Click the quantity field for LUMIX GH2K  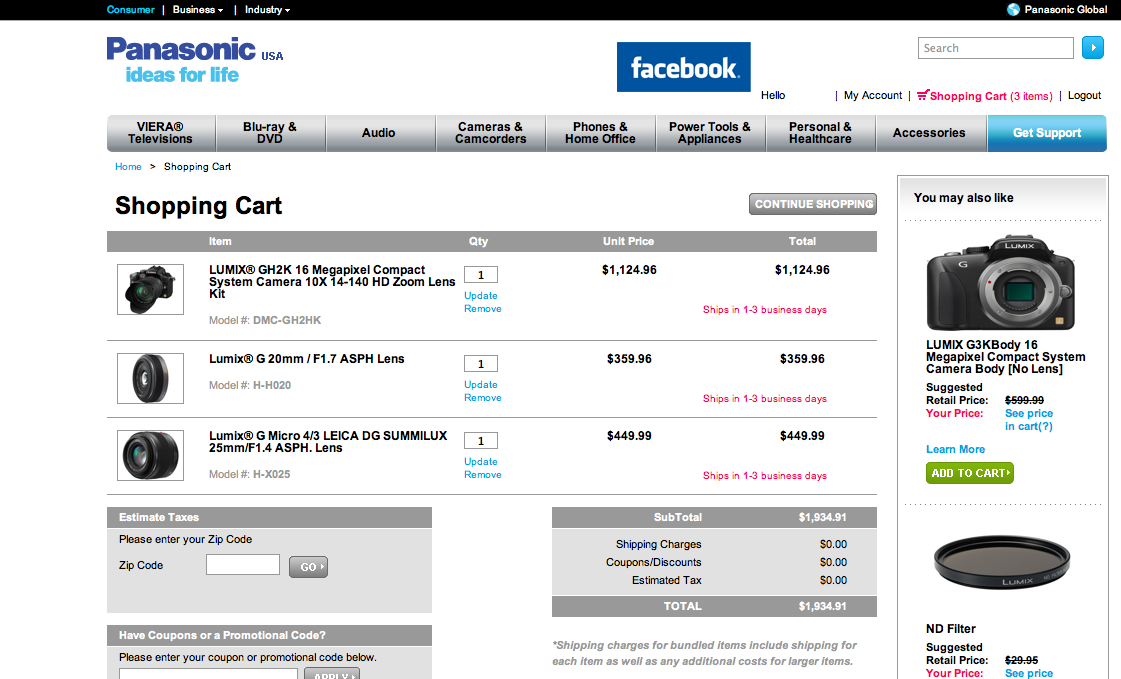481,274
